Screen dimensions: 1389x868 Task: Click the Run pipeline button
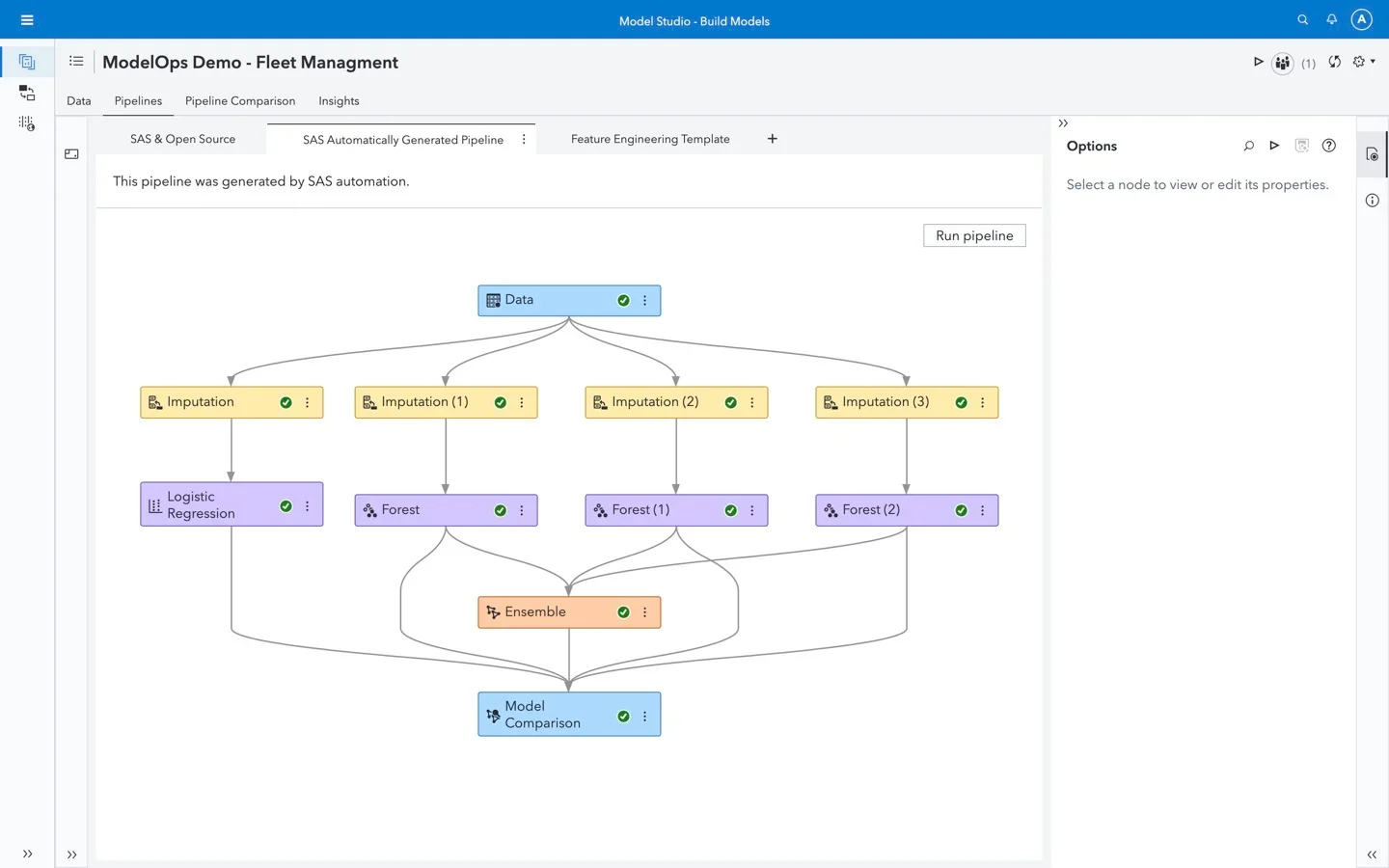pos(974,236)
